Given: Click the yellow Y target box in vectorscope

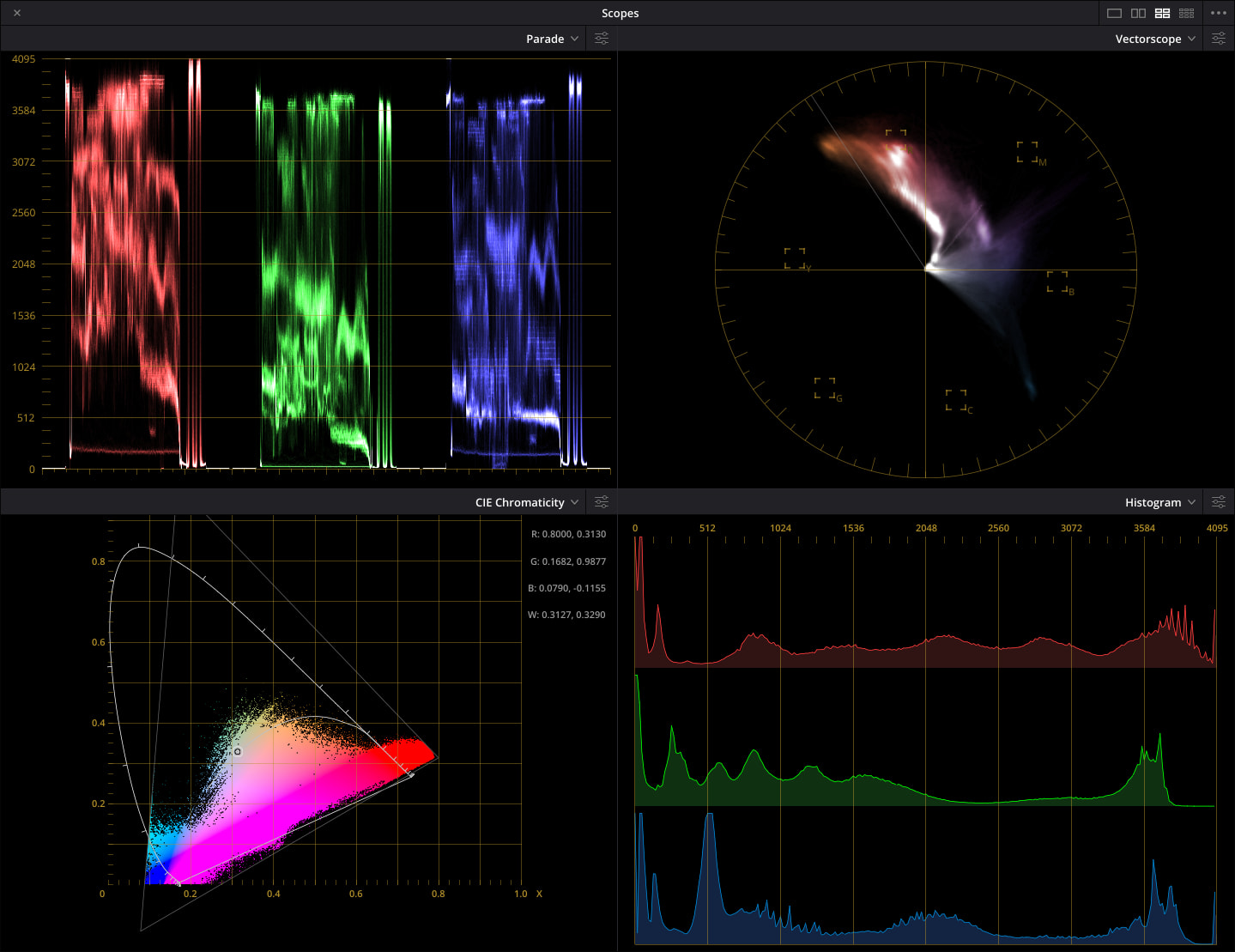Looking at the screenshot, I should [x=795, y=258].
